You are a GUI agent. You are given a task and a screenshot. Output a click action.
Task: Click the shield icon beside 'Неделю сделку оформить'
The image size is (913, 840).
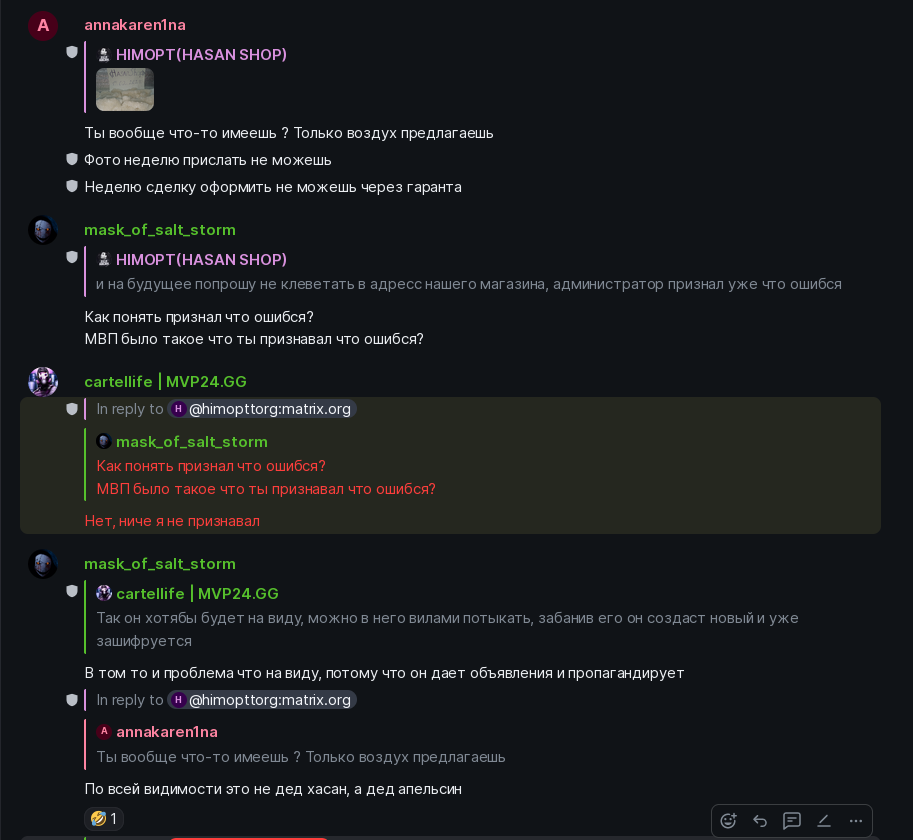click(x=72, y=186)
